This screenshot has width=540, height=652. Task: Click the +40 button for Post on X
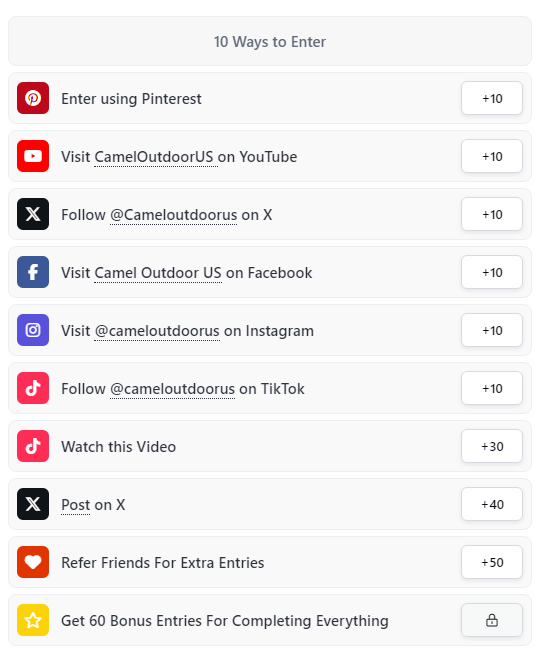pyautogui.click(x=492, y=504)
